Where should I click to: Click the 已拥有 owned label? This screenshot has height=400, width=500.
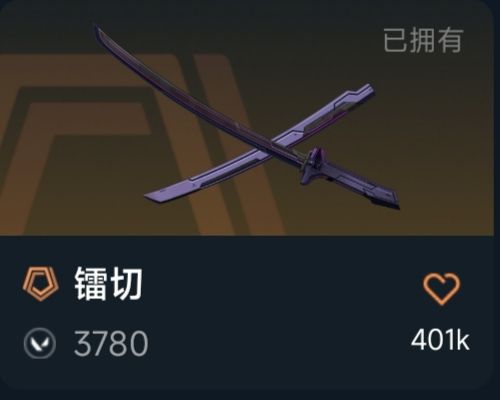tap(423, 40)
